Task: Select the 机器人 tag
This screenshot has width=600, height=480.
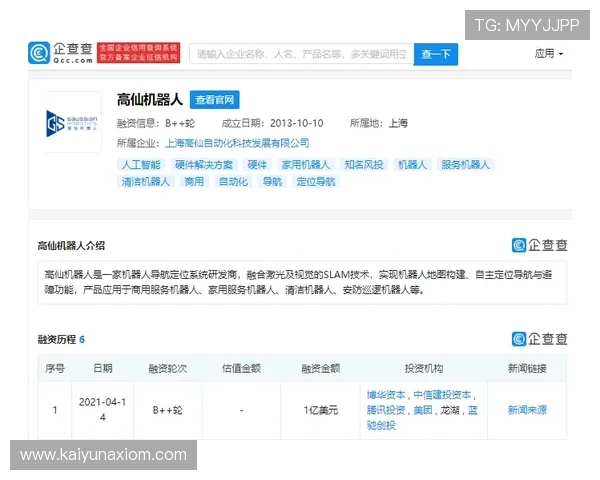Action: pyautogui.click(x=412, y=165)
